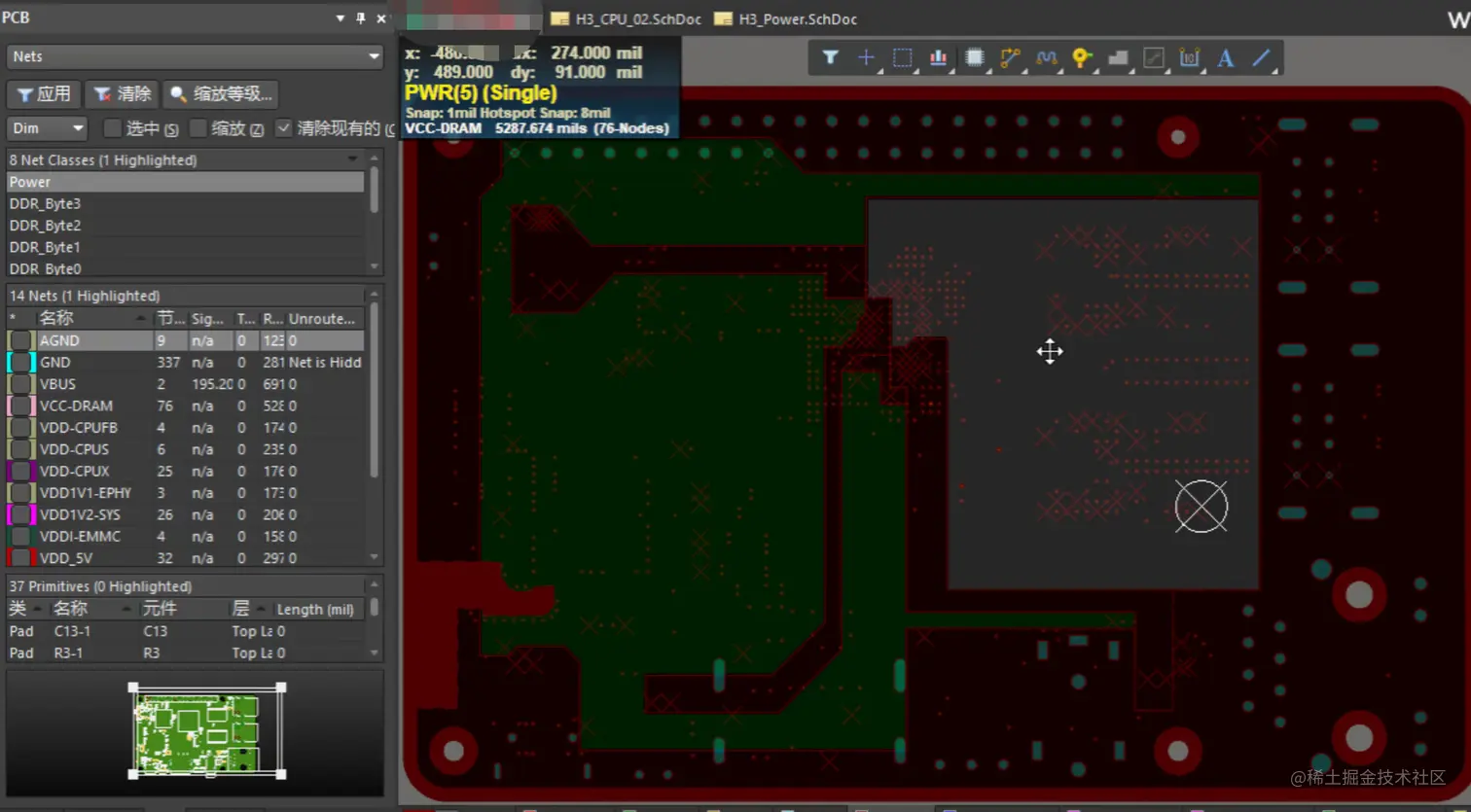Viewport: 1471px width, 812px height.
Task: Toggle the VDD-CPUX net color checkbox
Action: (x=20, y=471)
